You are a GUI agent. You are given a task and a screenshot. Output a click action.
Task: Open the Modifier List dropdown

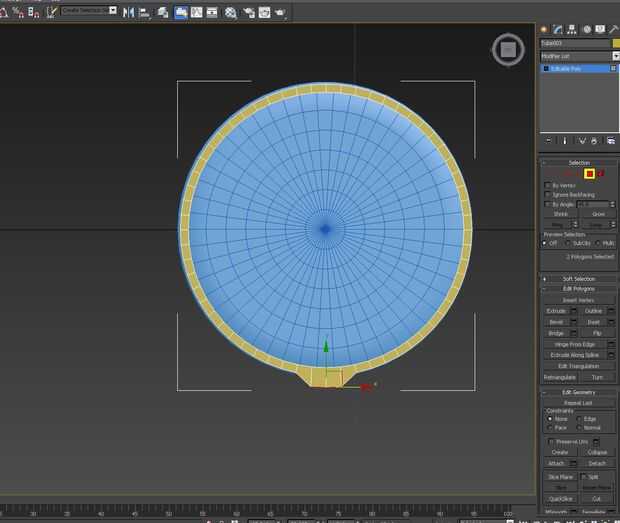coord(579,56)
